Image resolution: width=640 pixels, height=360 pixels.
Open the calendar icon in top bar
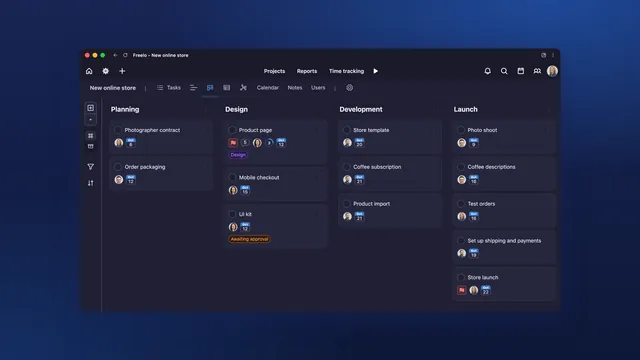tap(520, 71)
